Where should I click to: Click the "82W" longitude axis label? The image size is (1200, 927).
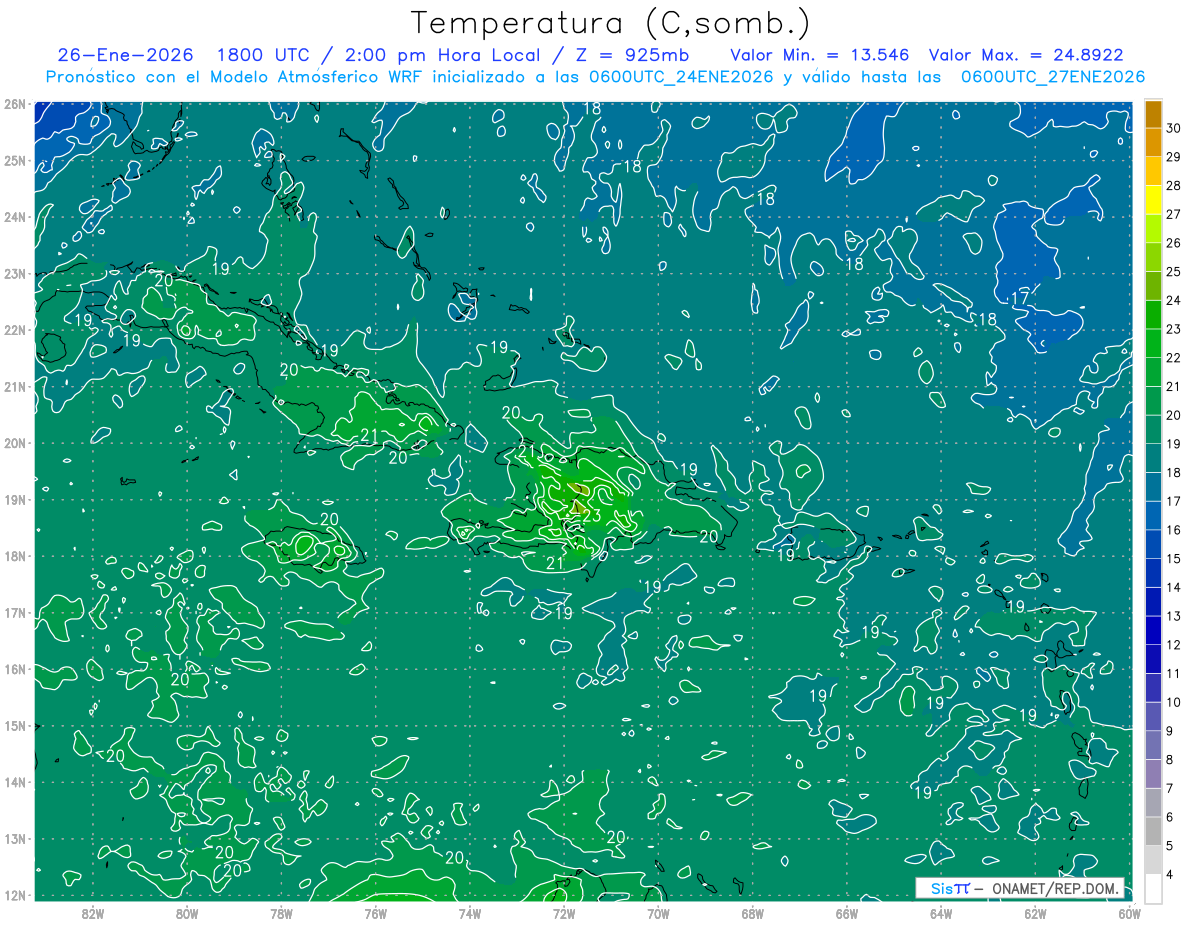point(93,913)
